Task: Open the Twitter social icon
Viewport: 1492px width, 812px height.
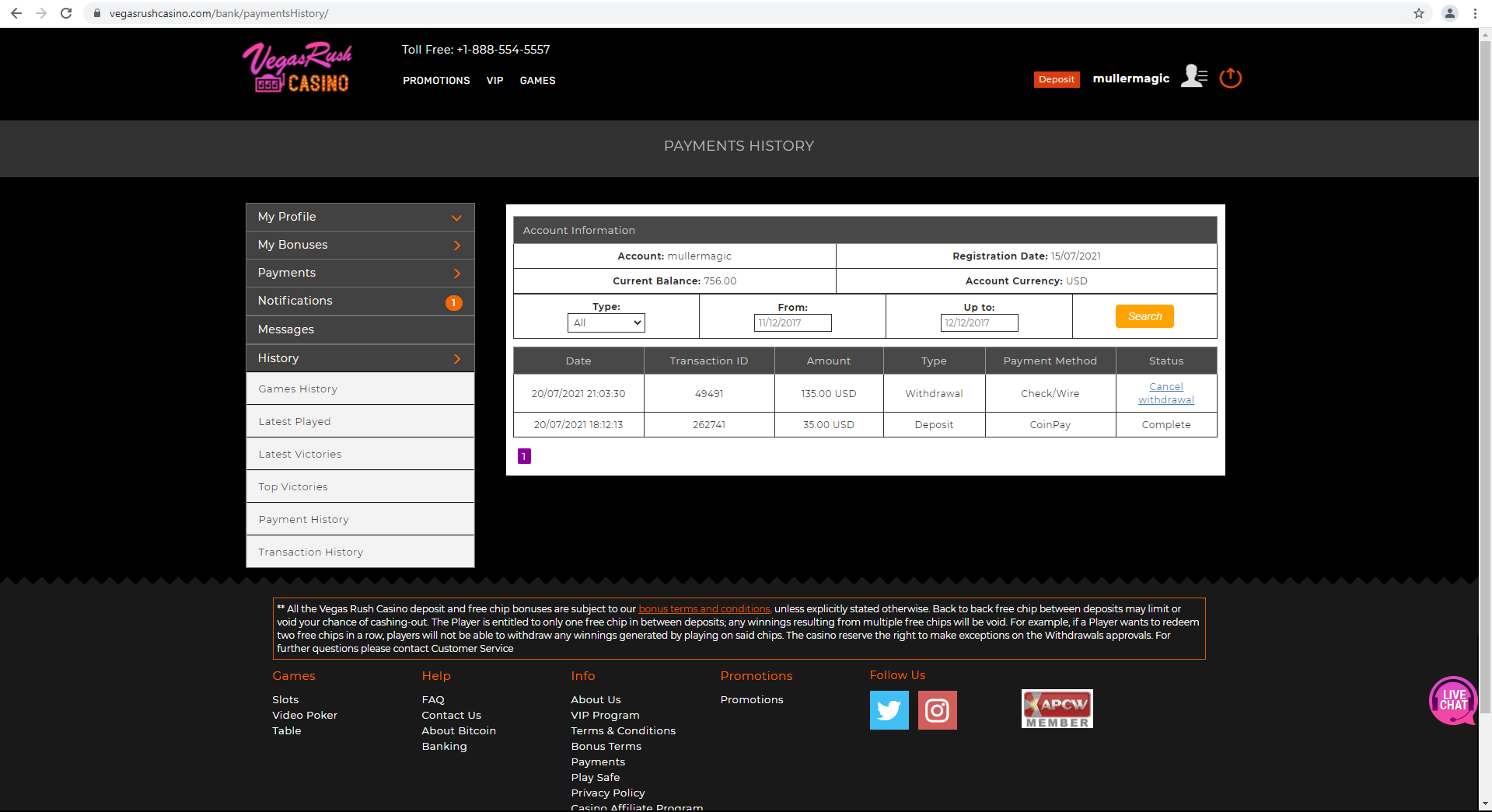Action: (889, 710)
